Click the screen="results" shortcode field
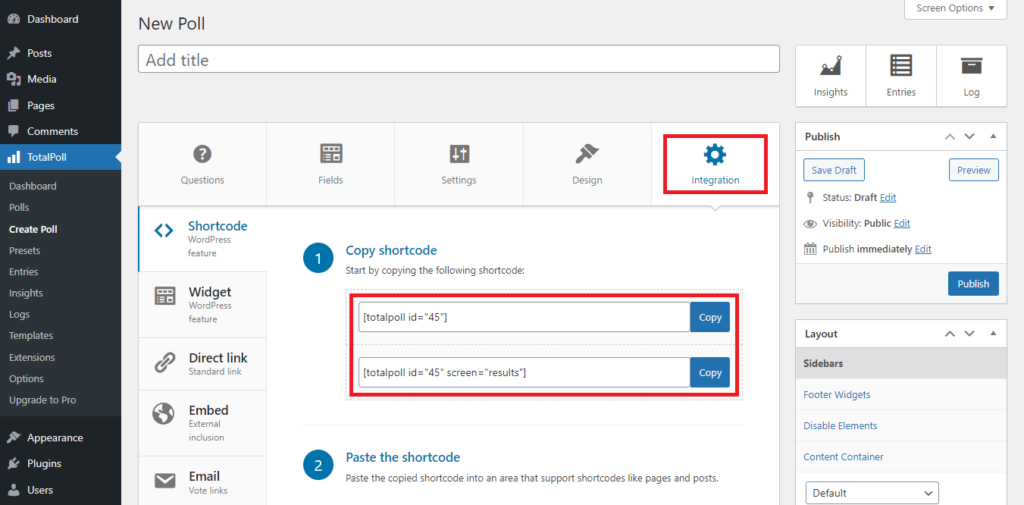Viewport: 1024px width, 505px height. (x=524, y=372)
